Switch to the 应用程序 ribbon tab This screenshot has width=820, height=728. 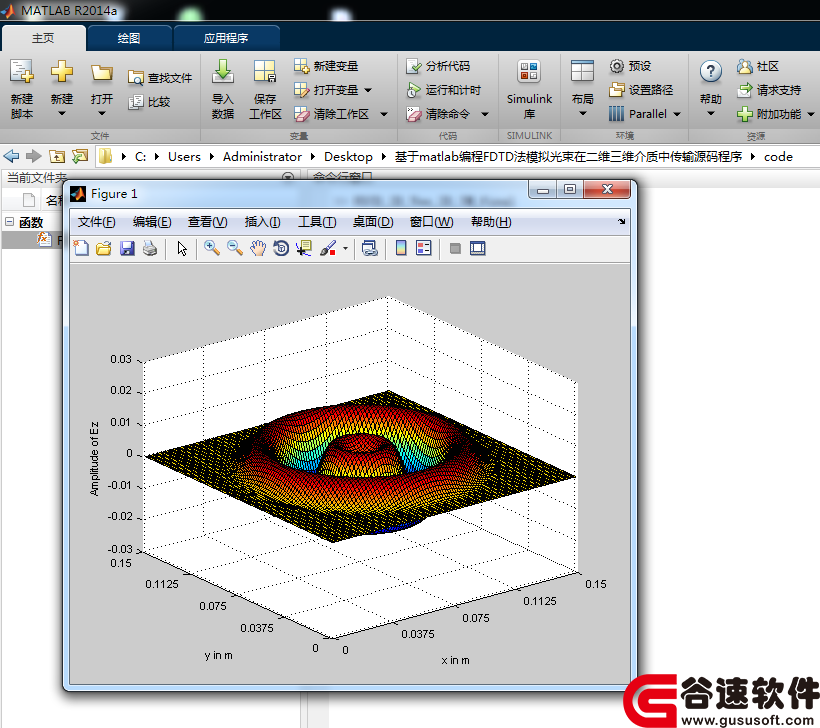point(226,38)
